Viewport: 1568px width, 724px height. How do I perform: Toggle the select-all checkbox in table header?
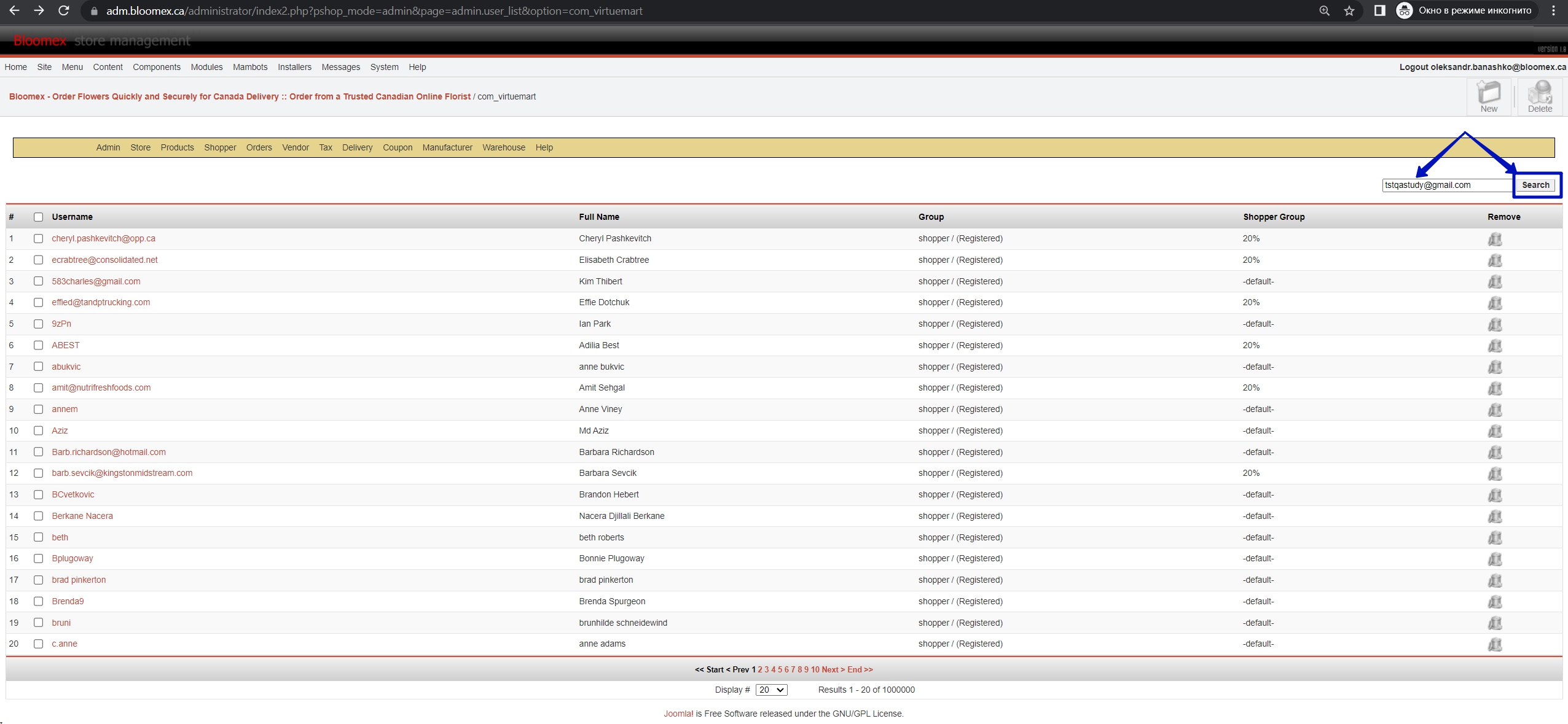[38, 217]
